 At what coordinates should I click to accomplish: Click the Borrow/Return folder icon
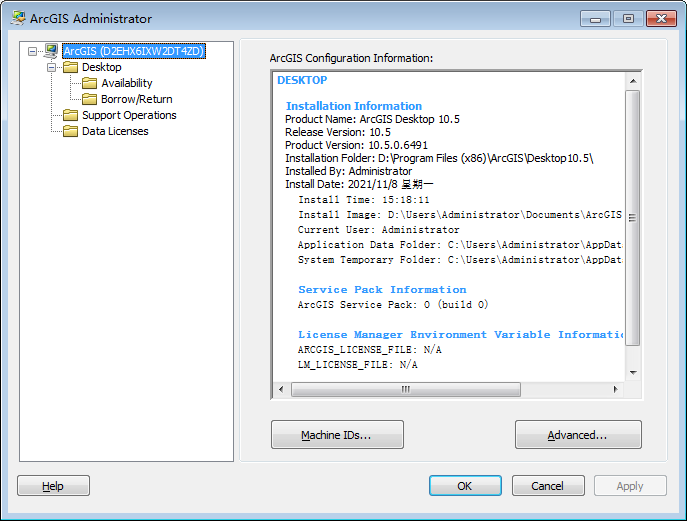tap(89, 99)
